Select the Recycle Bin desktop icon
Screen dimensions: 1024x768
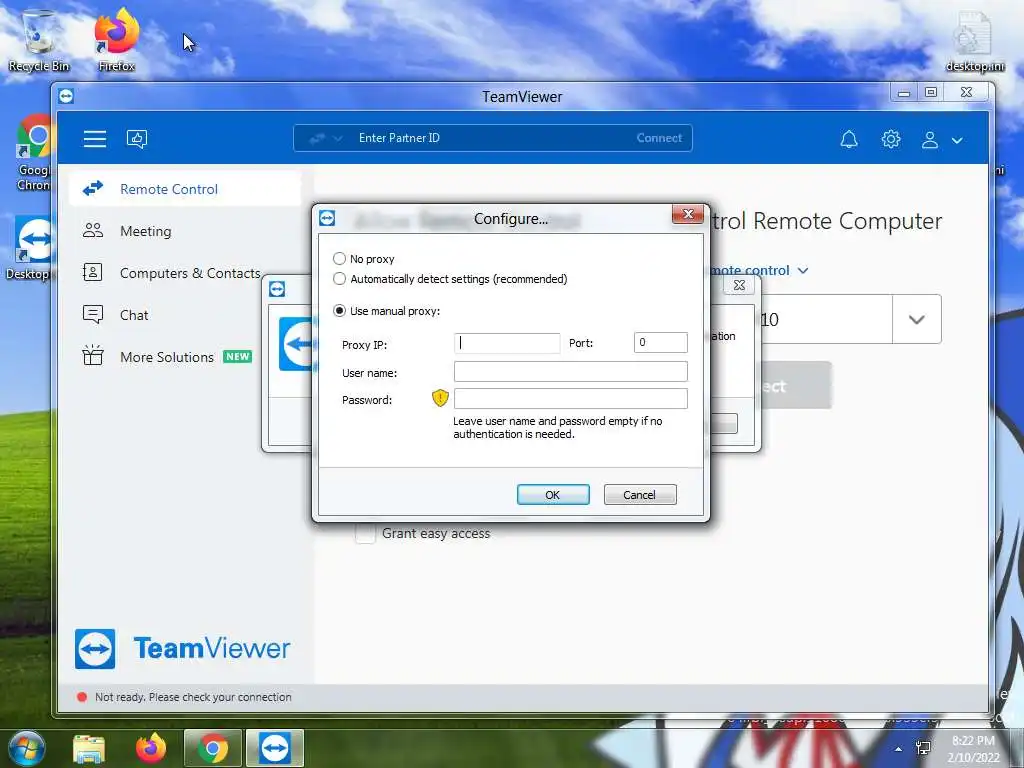pyautogui.click(x=39, y=41)
